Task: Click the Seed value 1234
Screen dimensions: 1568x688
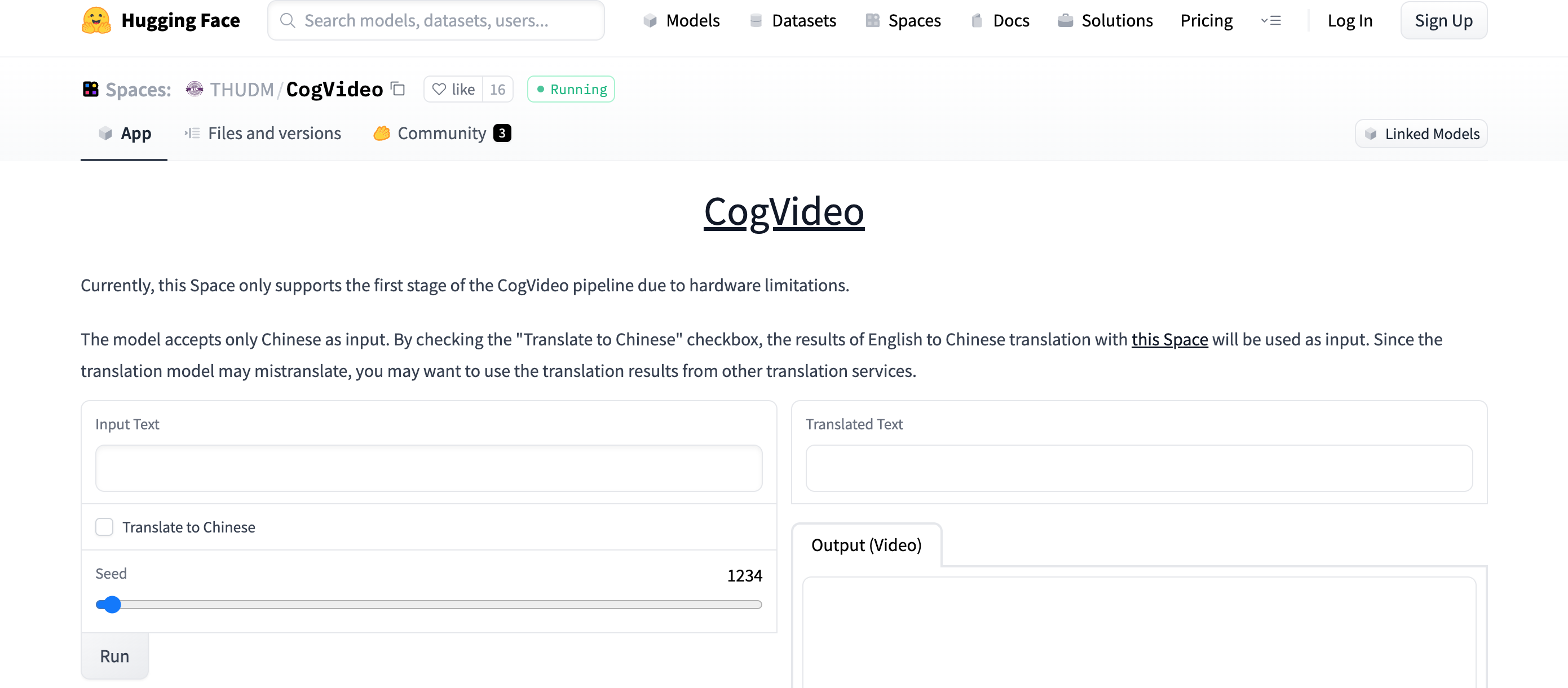Action: tap(744, 575)
